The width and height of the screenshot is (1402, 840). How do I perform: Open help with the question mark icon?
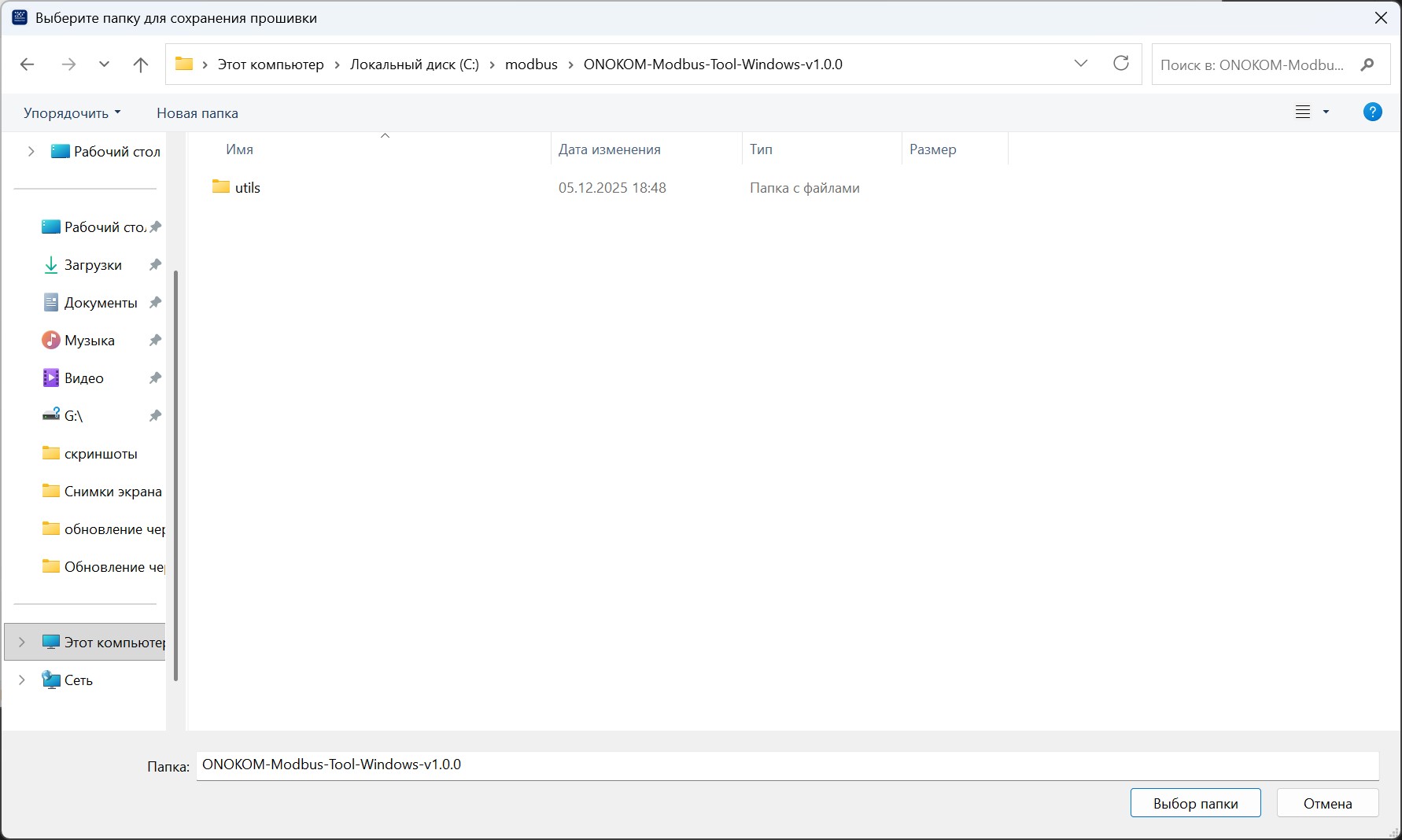1372,112
